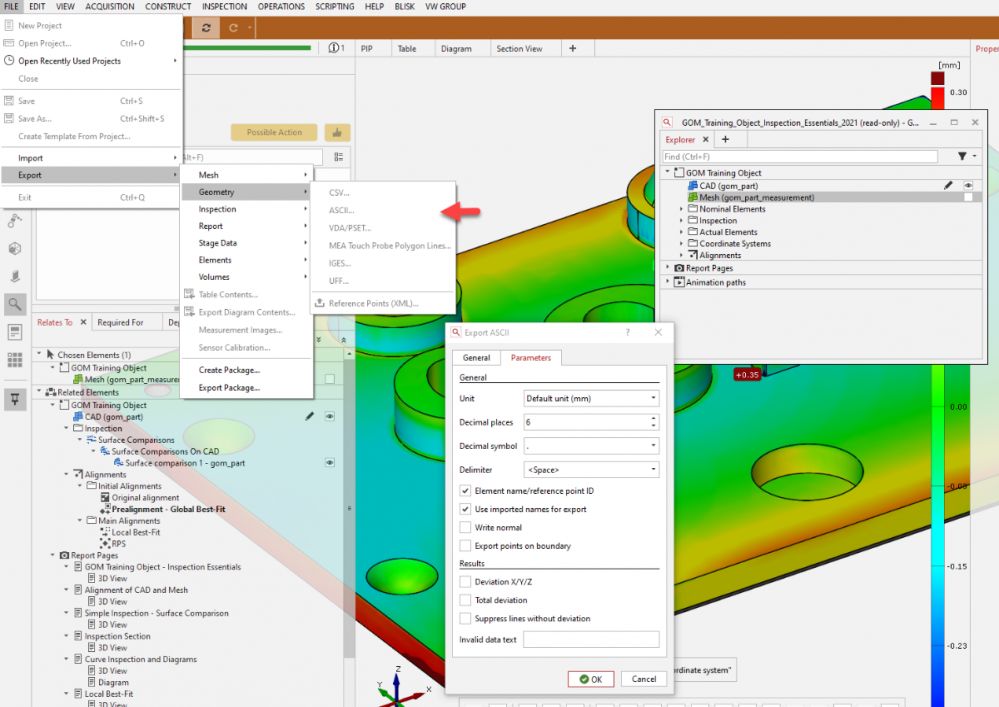Enable the Write normal checkbox
The width and height of the screenshot is (999, 707).
tap(465, 527)
